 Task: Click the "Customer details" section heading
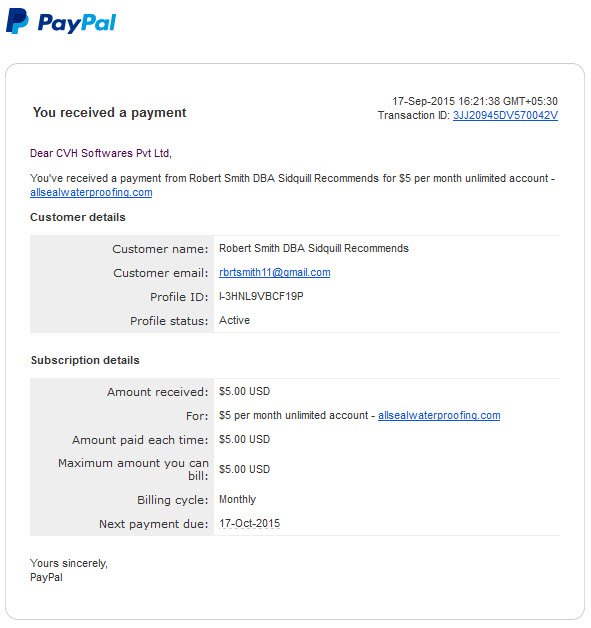[78, 217]
